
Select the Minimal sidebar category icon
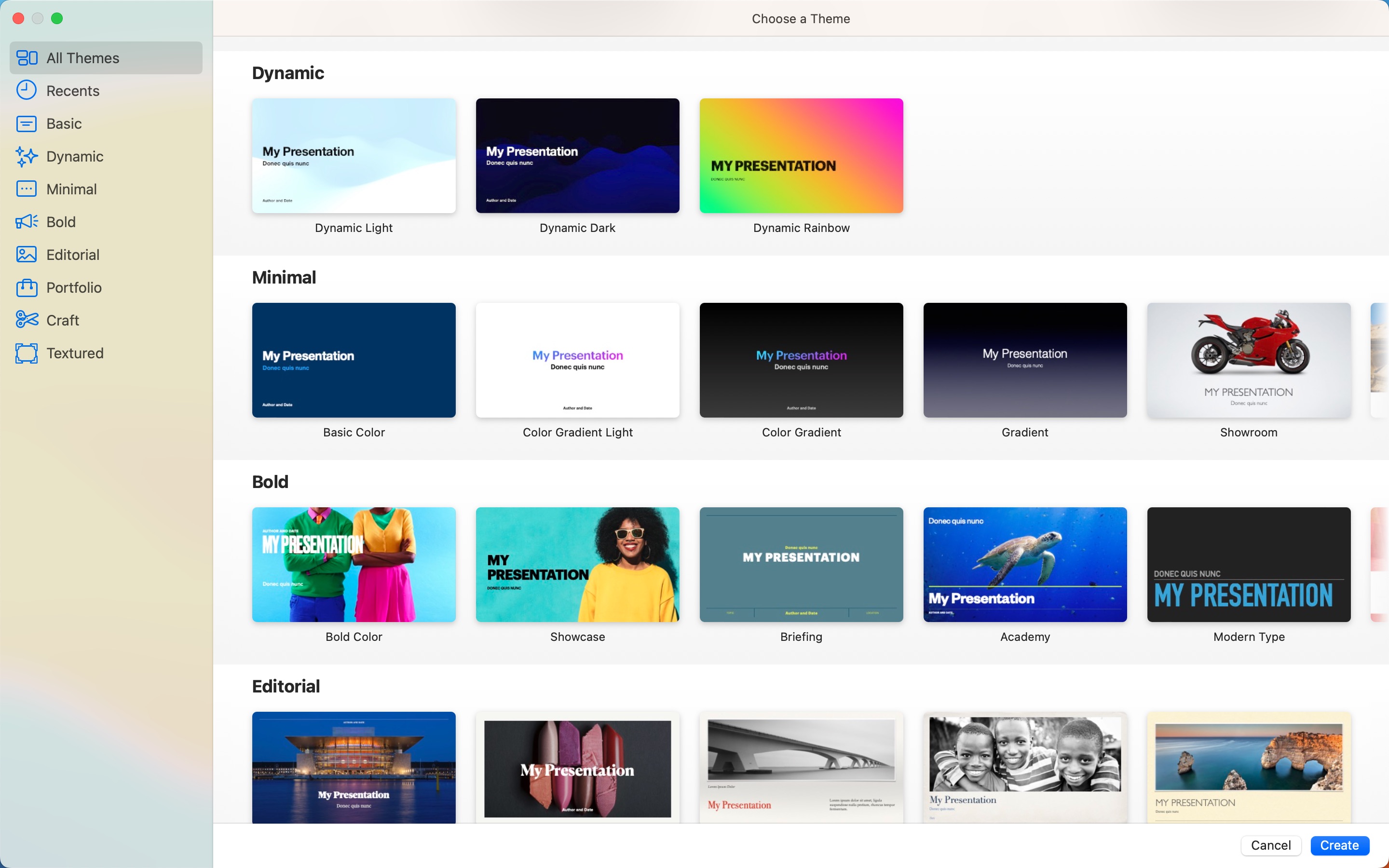pyautogui.click(x=27, y=188)
